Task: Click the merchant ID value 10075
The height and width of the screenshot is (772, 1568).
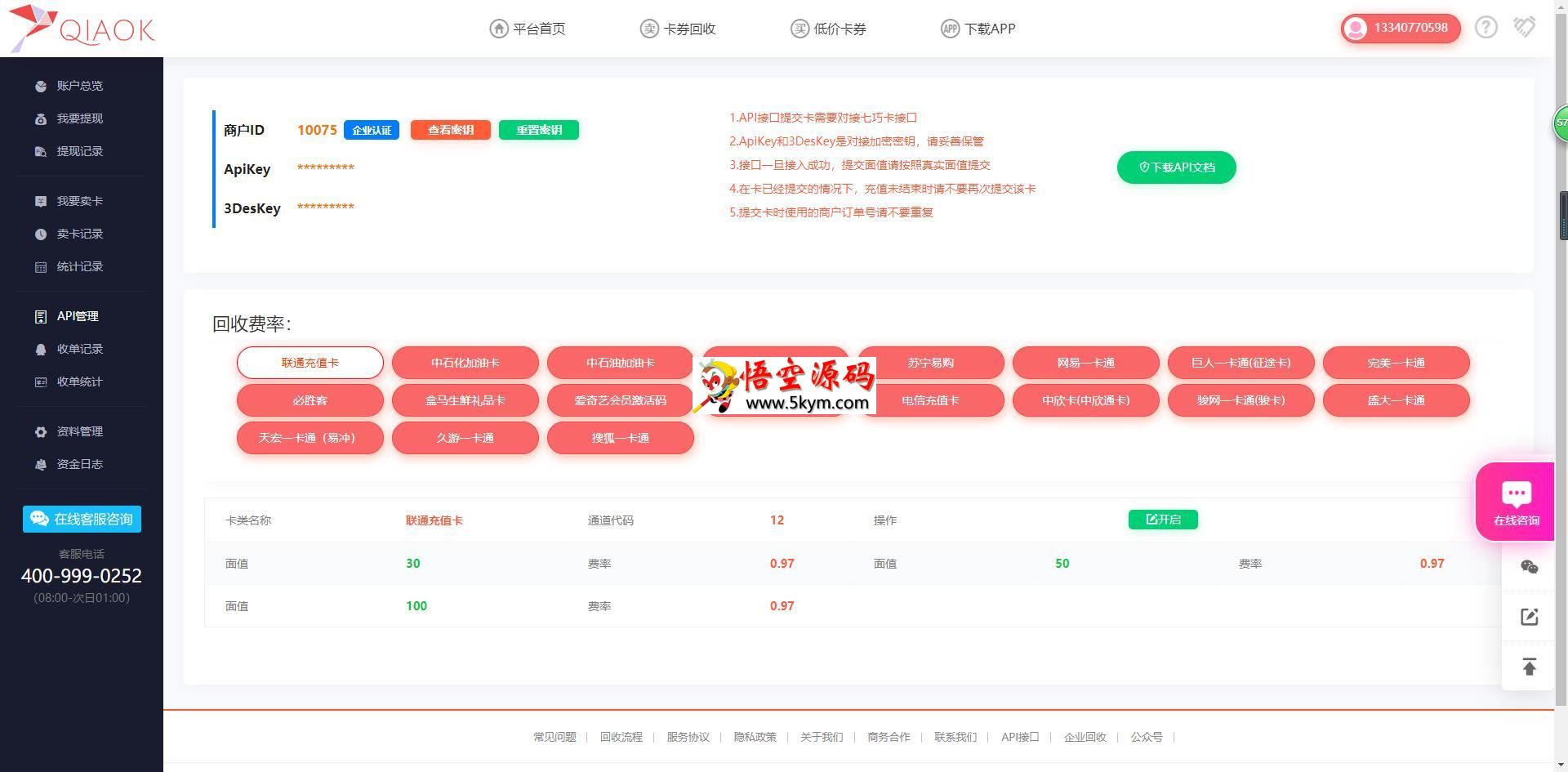Action: point(317,130)
